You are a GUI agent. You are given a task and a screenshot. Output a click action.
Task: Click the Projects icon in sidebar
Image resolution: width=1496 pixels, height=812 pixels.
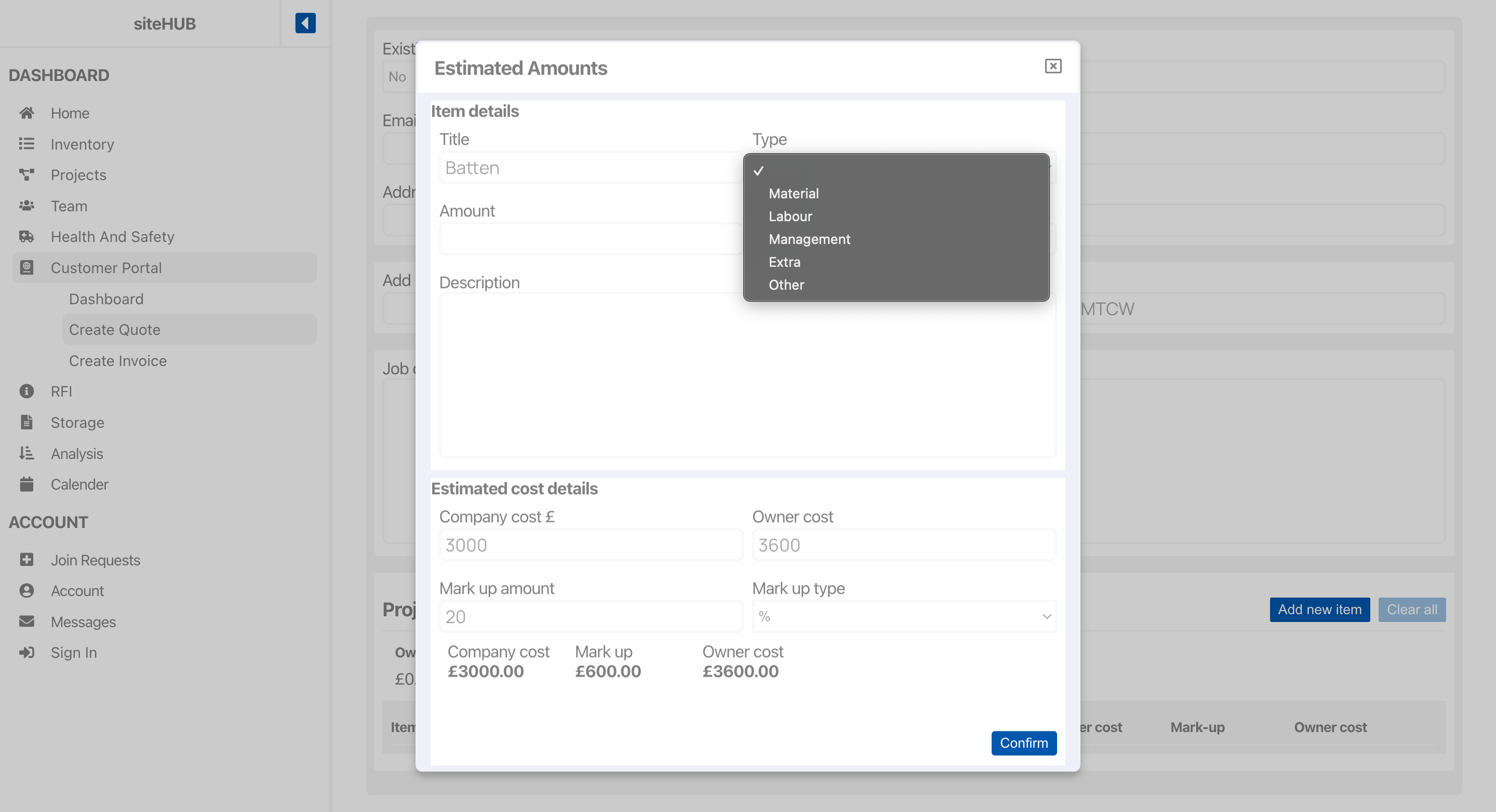pos(27,175)
